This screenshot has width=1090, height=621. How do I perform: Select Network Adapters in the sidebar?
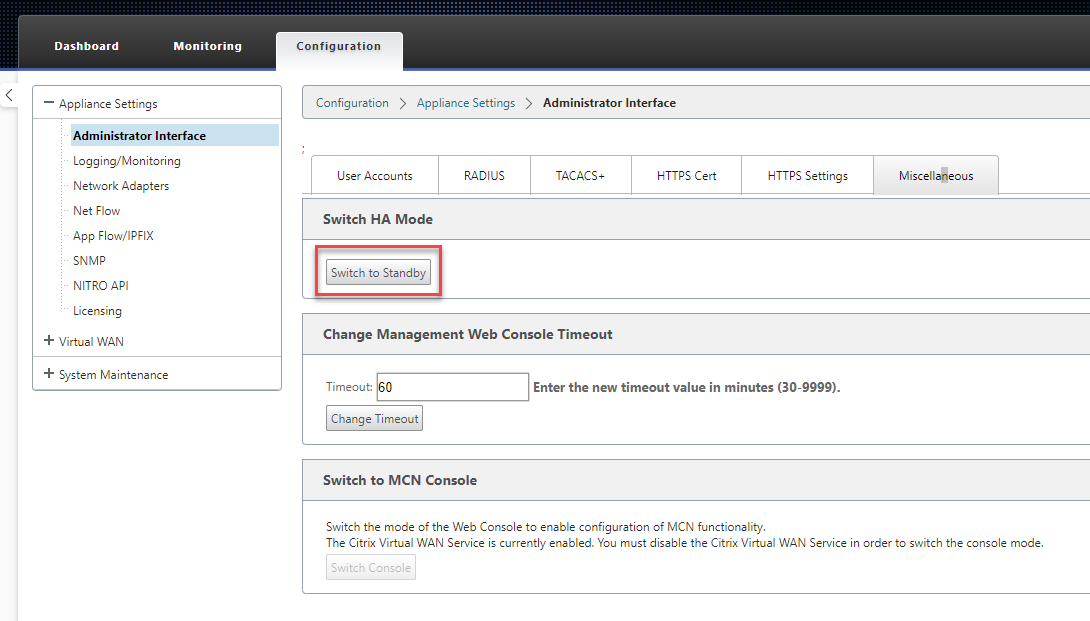pyautogui.click(x=121, y=186)
